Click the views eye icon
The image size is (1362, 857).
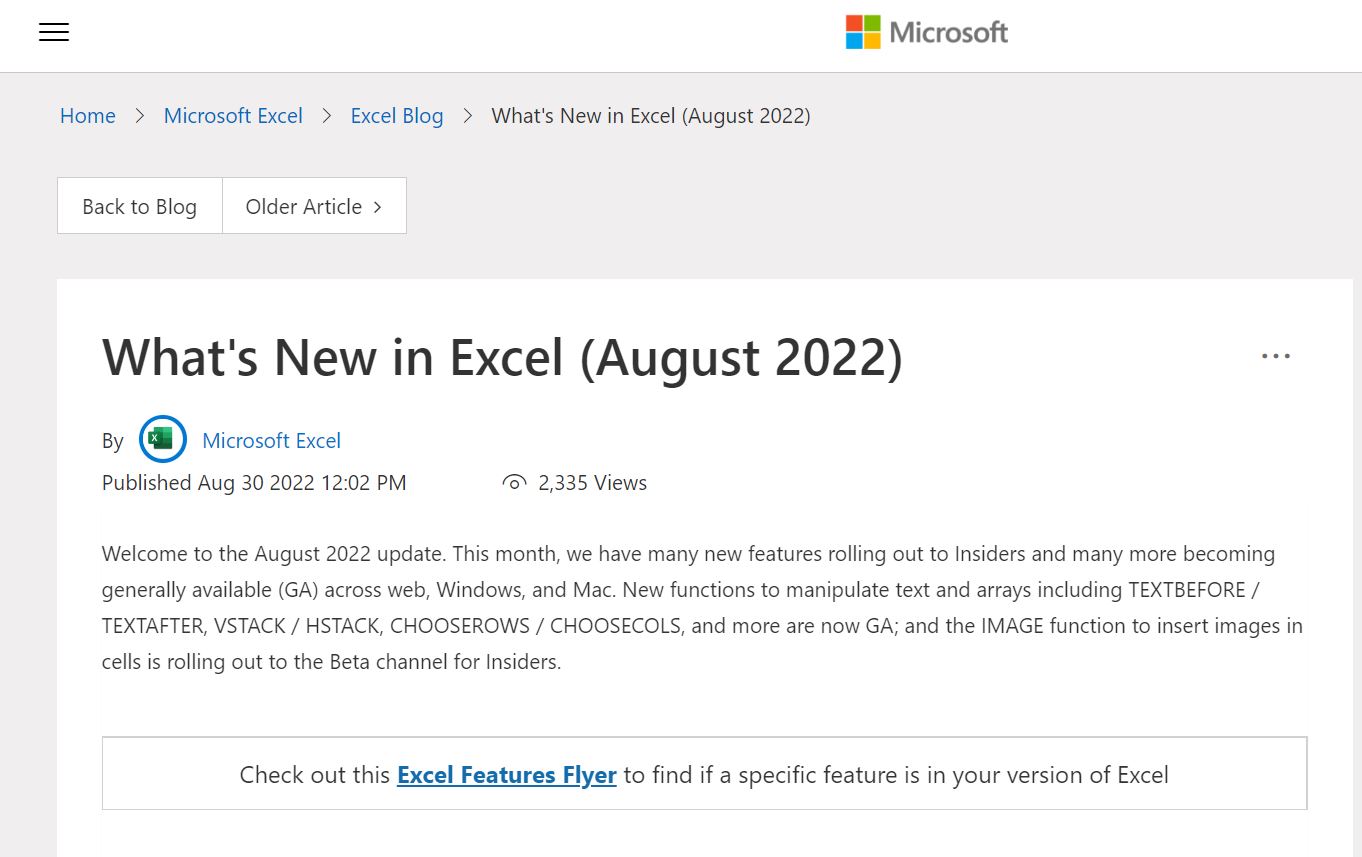[513, 481]
